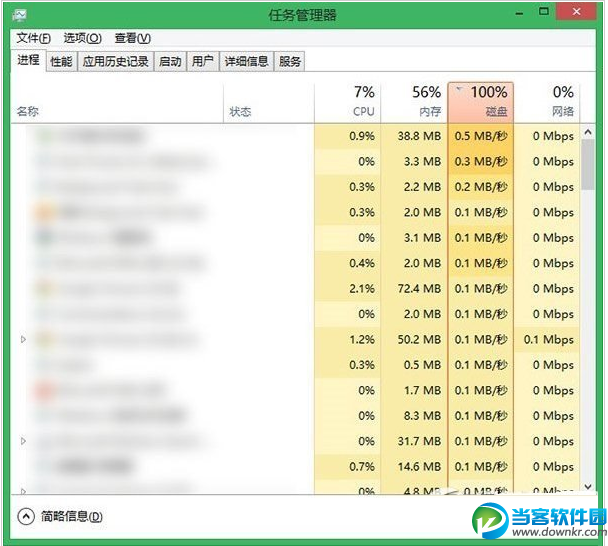The height and width of the screenshot is (546, 608).
Task: Open the 选项(O) menu
Action: (83, 38)
